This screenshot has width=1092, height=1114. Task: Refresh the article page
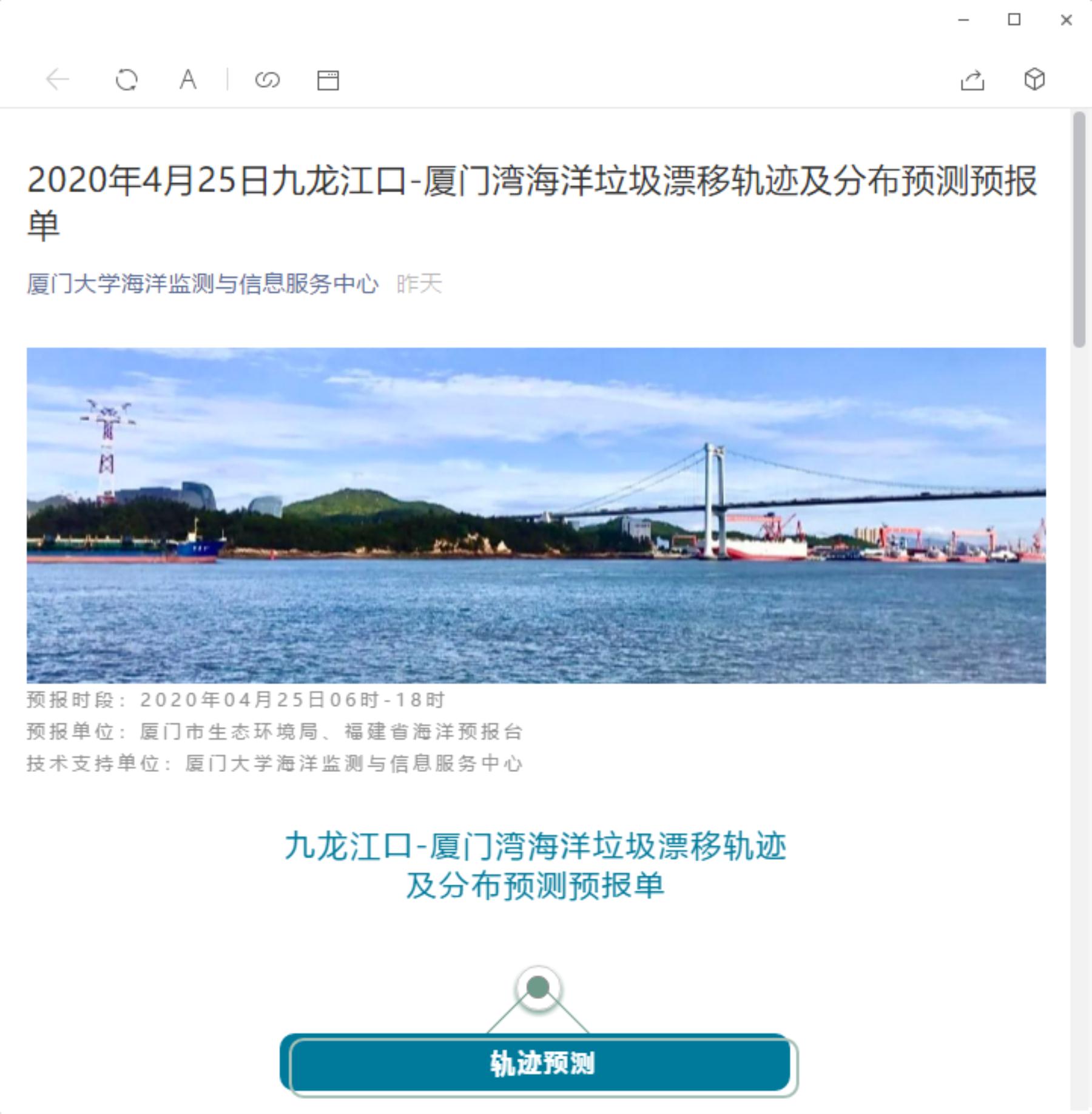[x=127, y=79]
